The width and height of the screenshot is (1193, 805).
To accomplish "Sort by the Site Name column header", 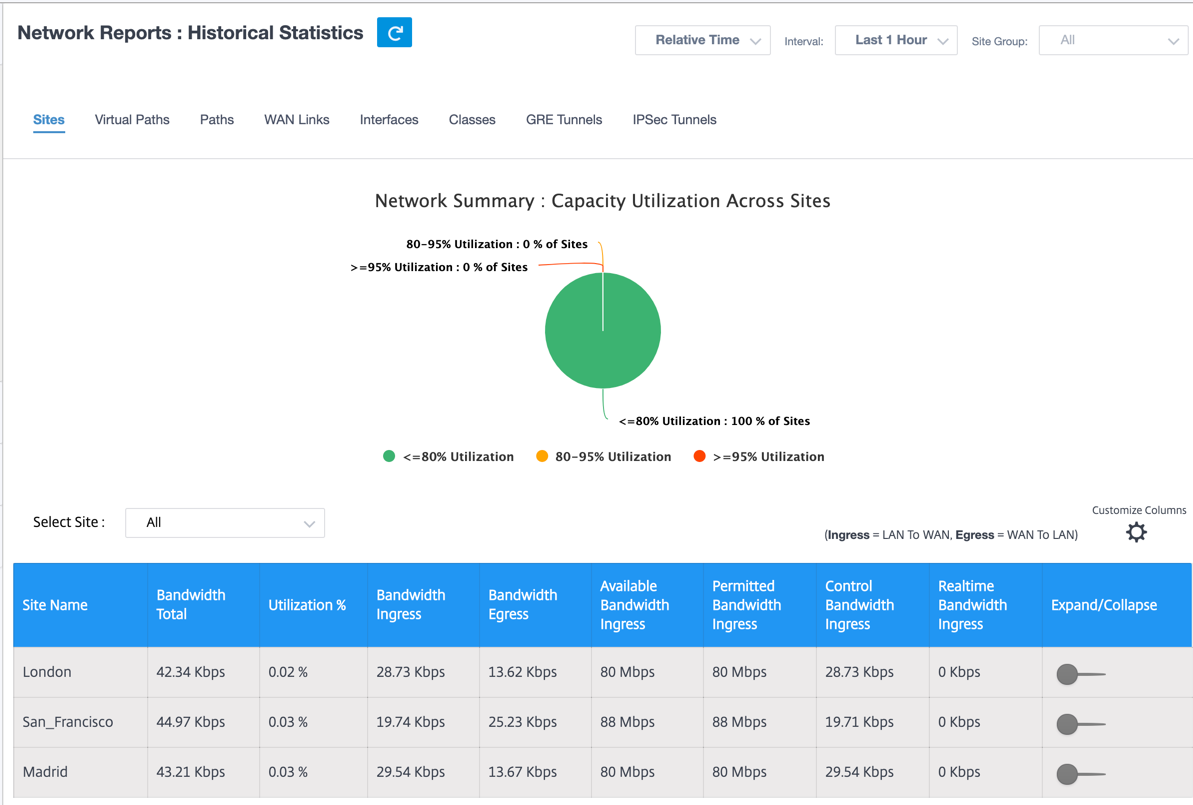I will click(80, 605).
